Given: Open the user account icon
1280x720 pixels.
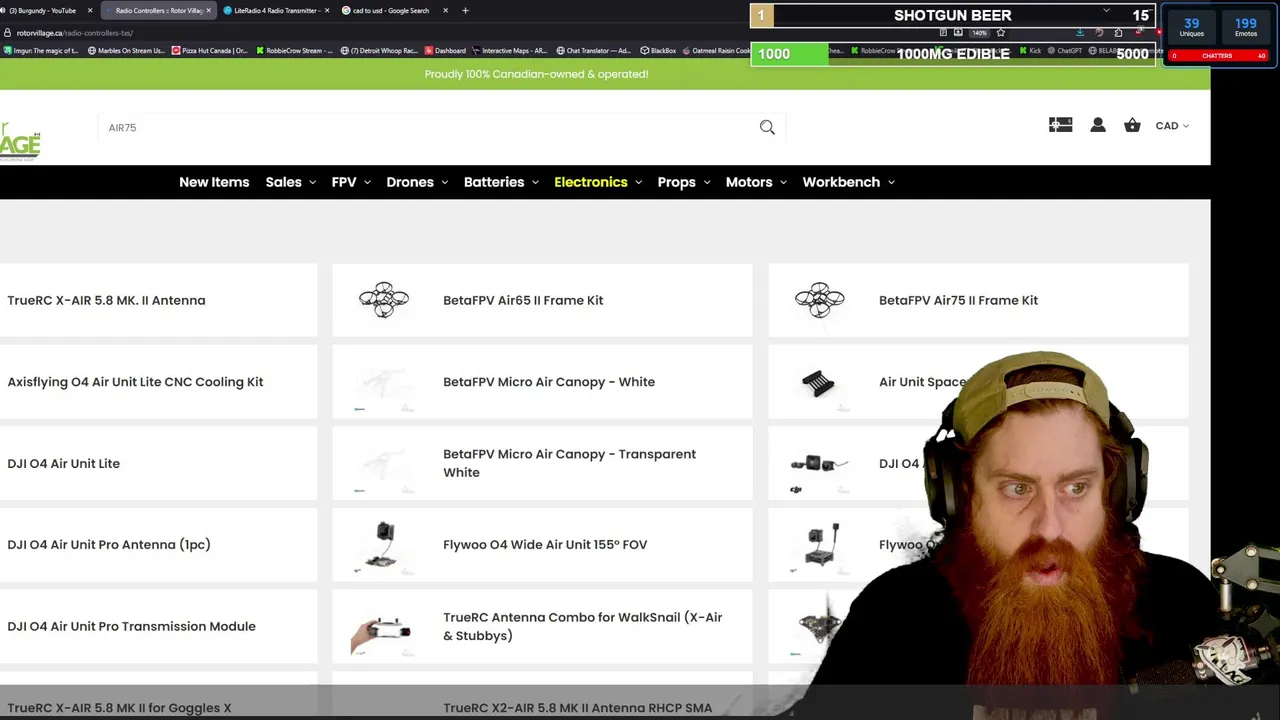Looking at the screenshot, I should [x=1098, y=125].
